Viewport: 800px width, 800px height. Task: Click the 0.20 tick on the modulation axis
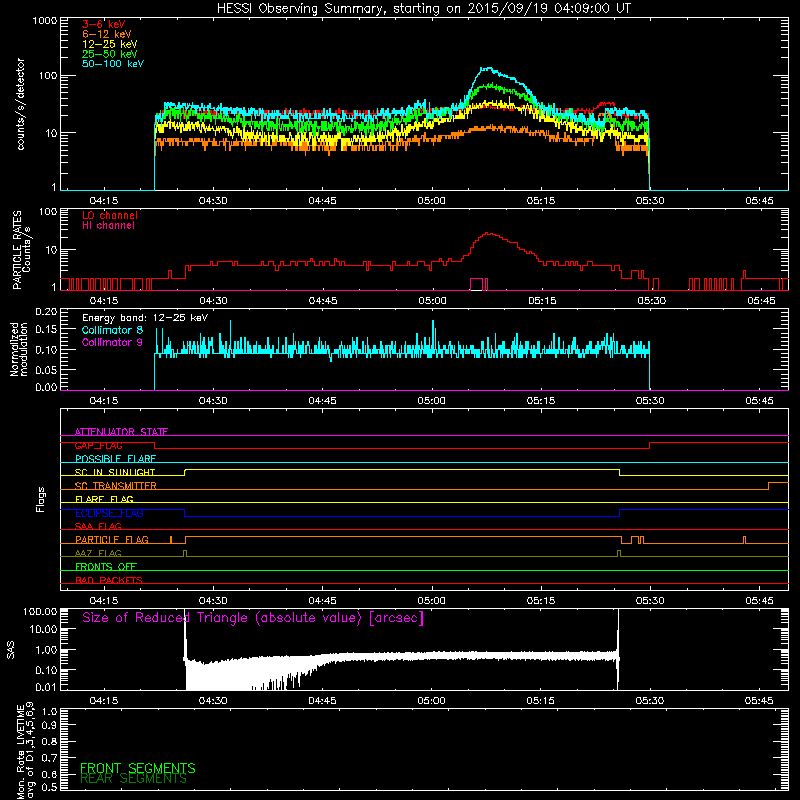pos(46,311)
